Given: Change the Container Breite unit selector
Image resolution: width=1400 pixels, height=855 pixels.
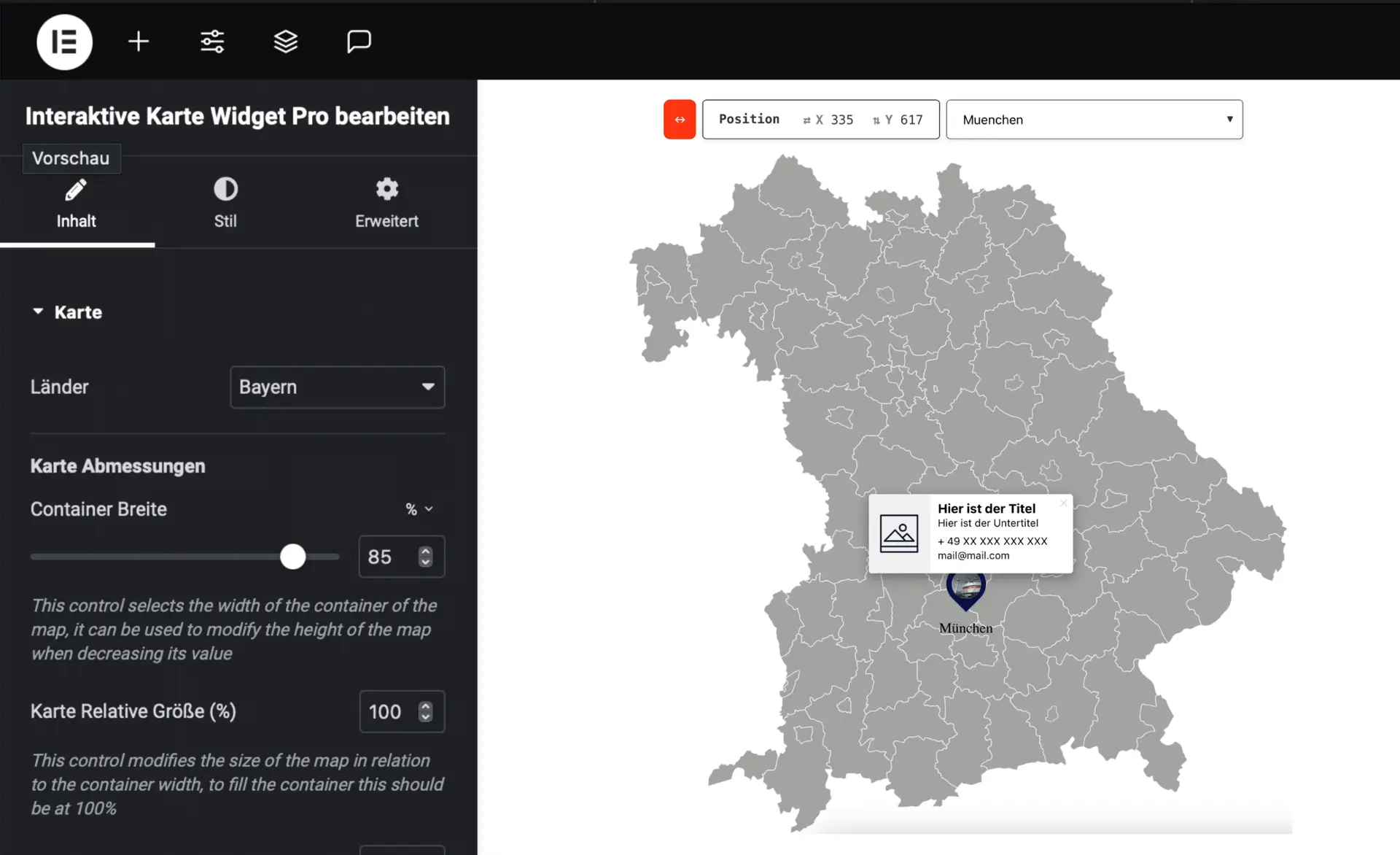Looking at the screenshot, I should pos(419,509).
